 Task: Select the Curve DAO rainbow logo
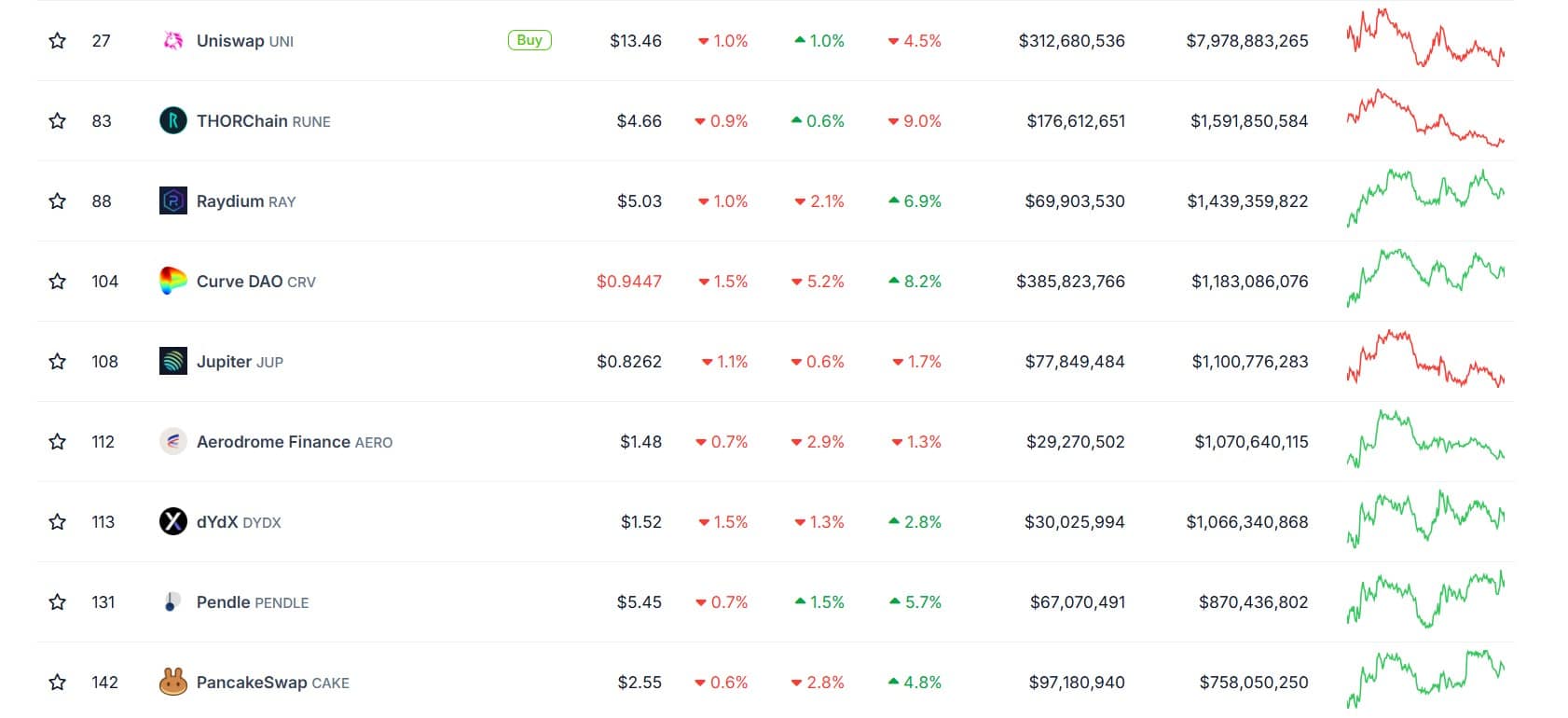coord(173,282)
